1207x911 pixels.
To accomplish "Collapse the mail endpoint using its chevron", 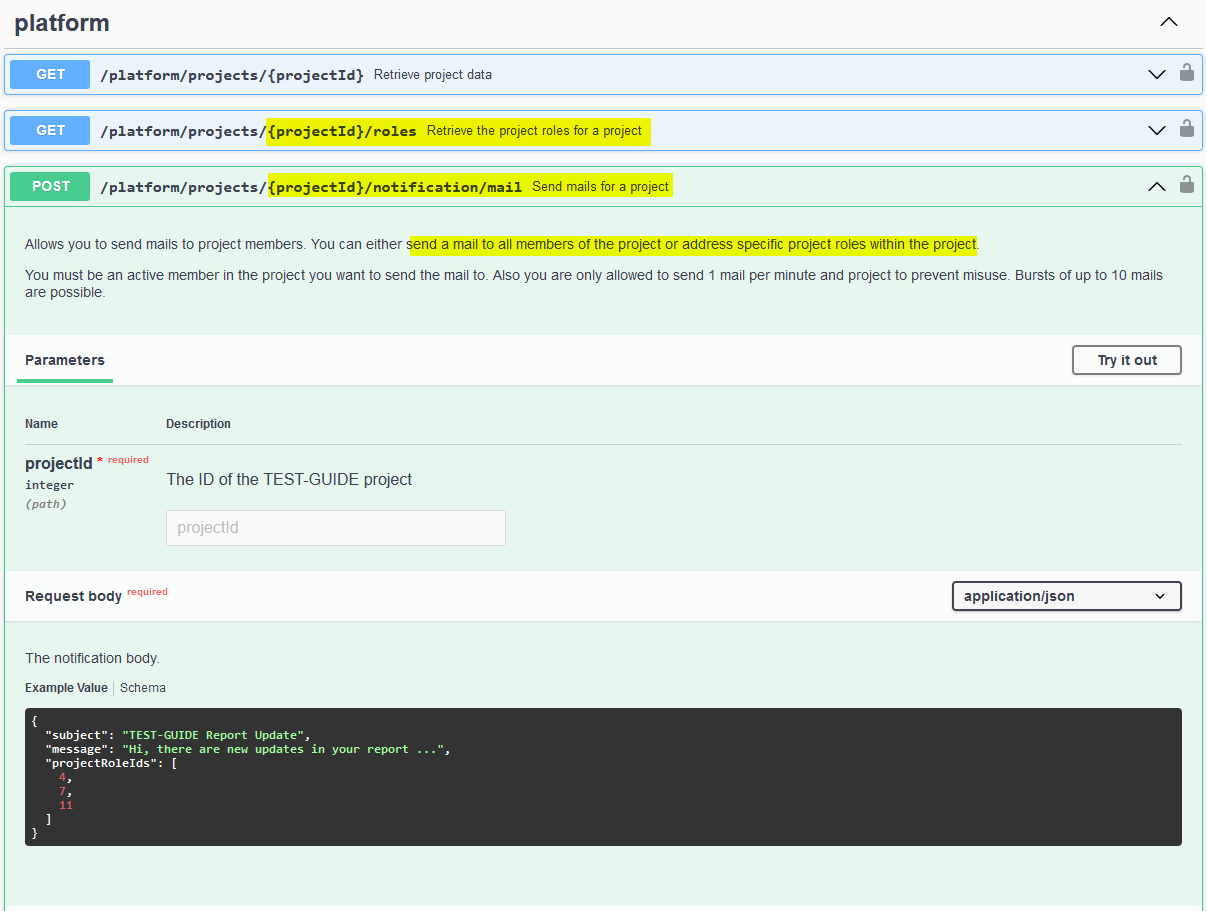I will (1157, 186).
